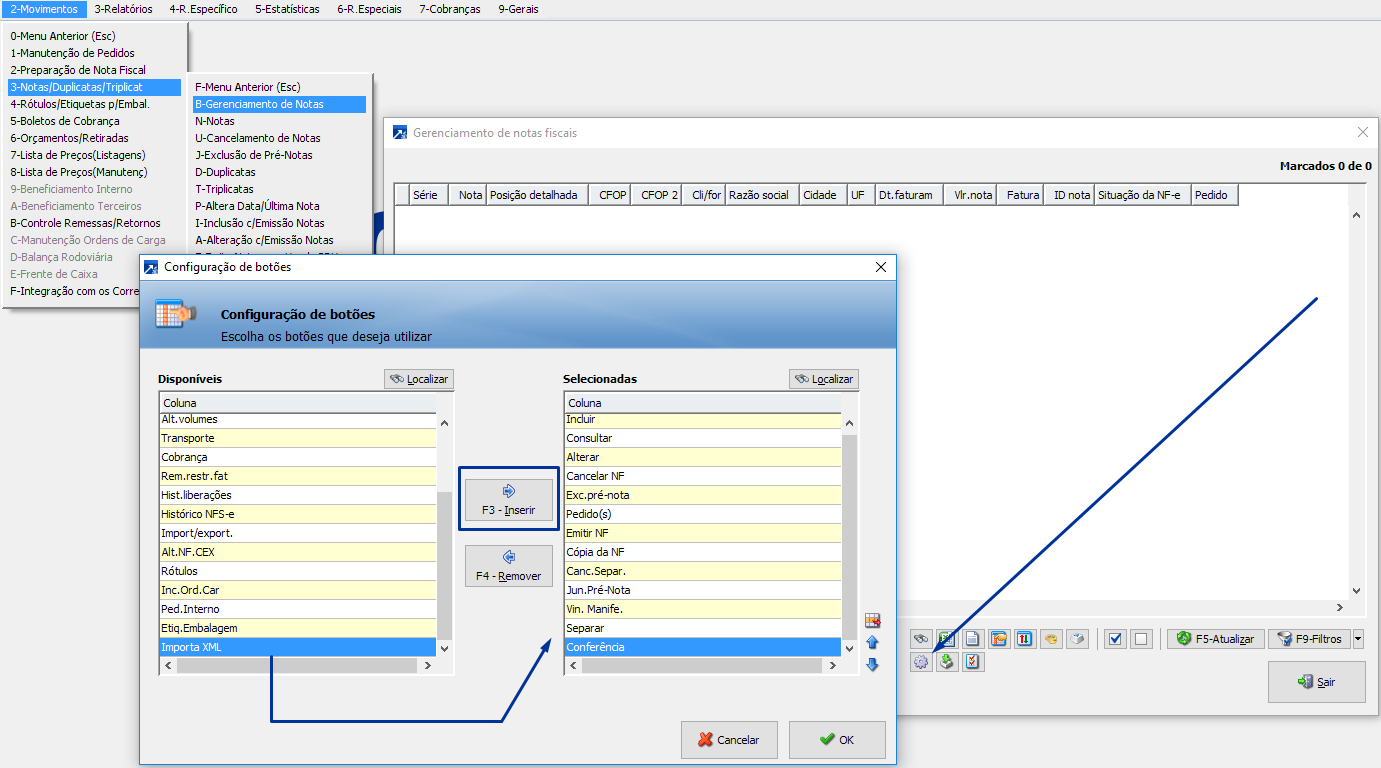
Task: Click the F5-Atualizar refresh button
Action: (x=1215, y=639)
